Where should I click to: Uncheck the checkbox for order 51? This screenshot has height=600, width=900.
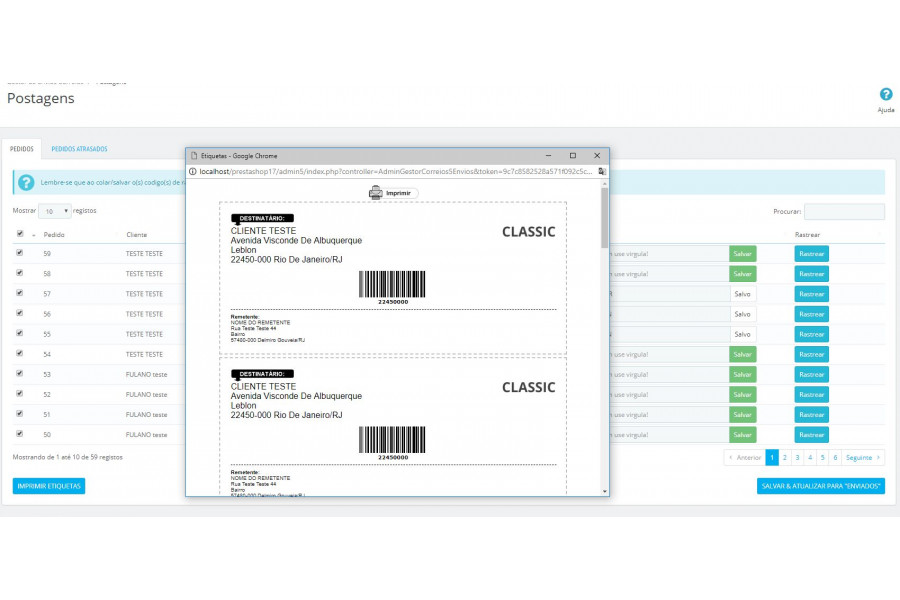[x=20, y=413]
